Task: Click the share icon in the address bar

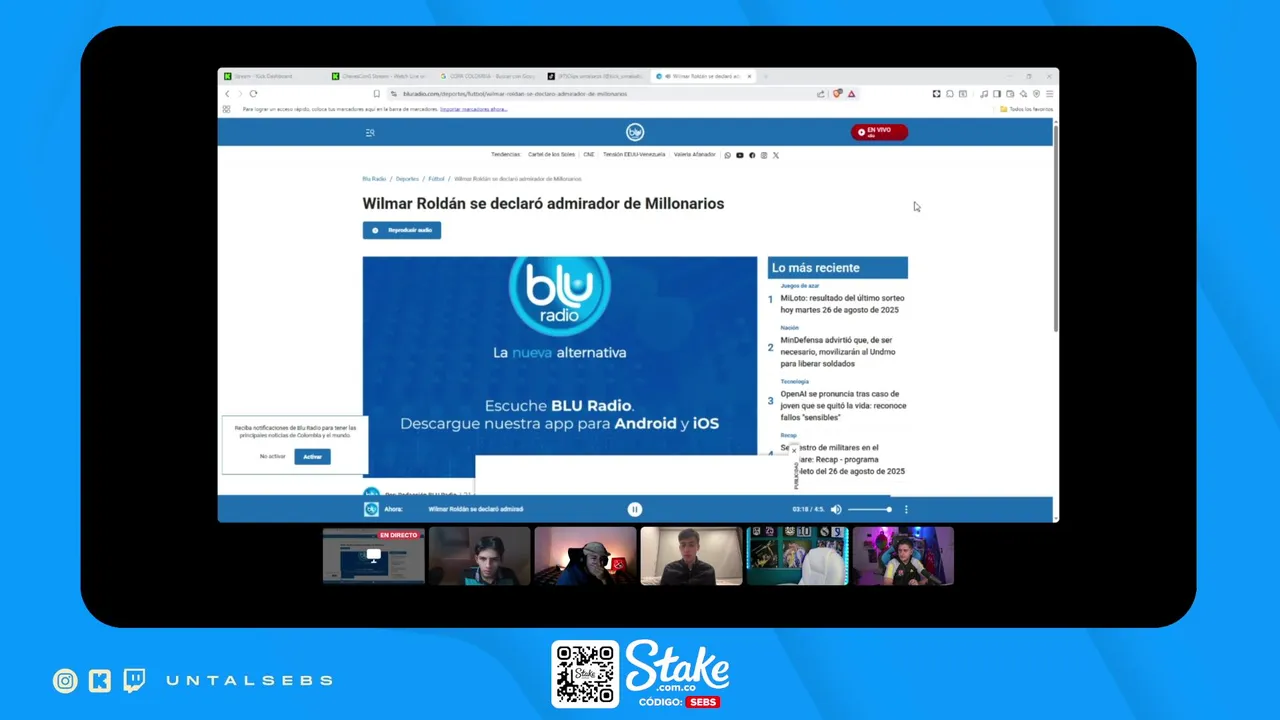Action: (x=821, y=94)
